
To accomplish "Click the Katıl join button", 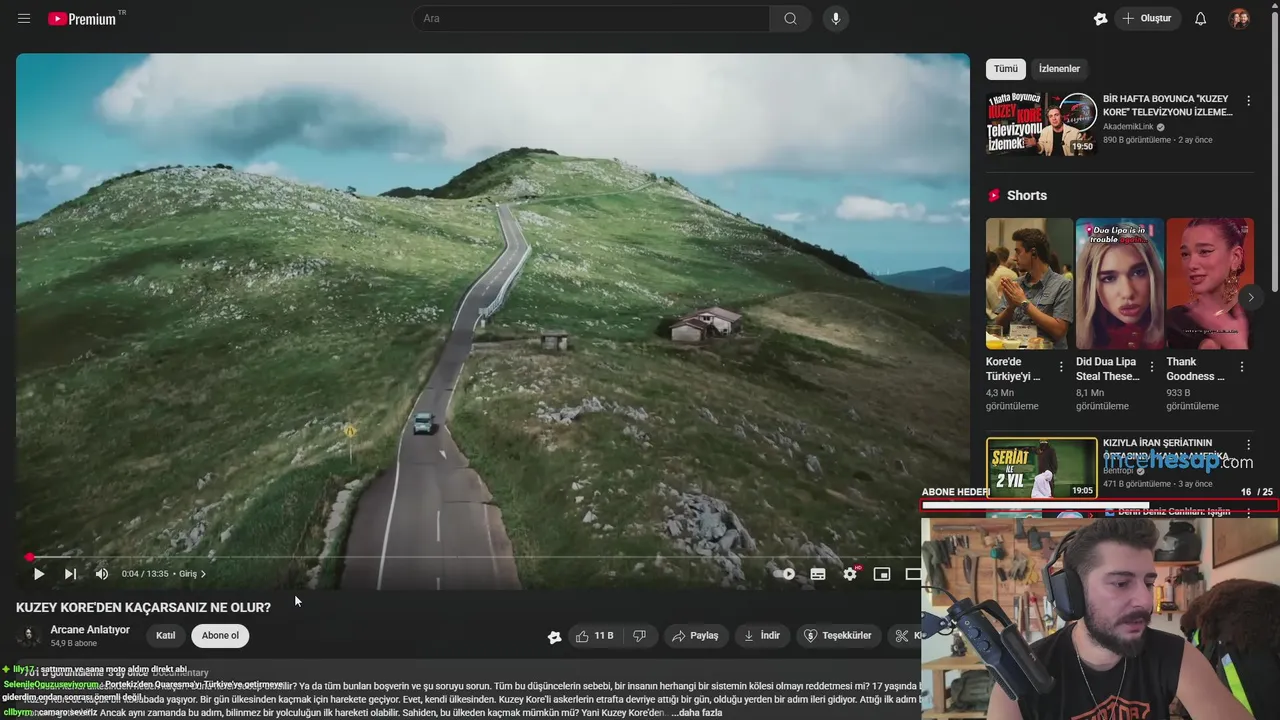I will coord(166,636).
